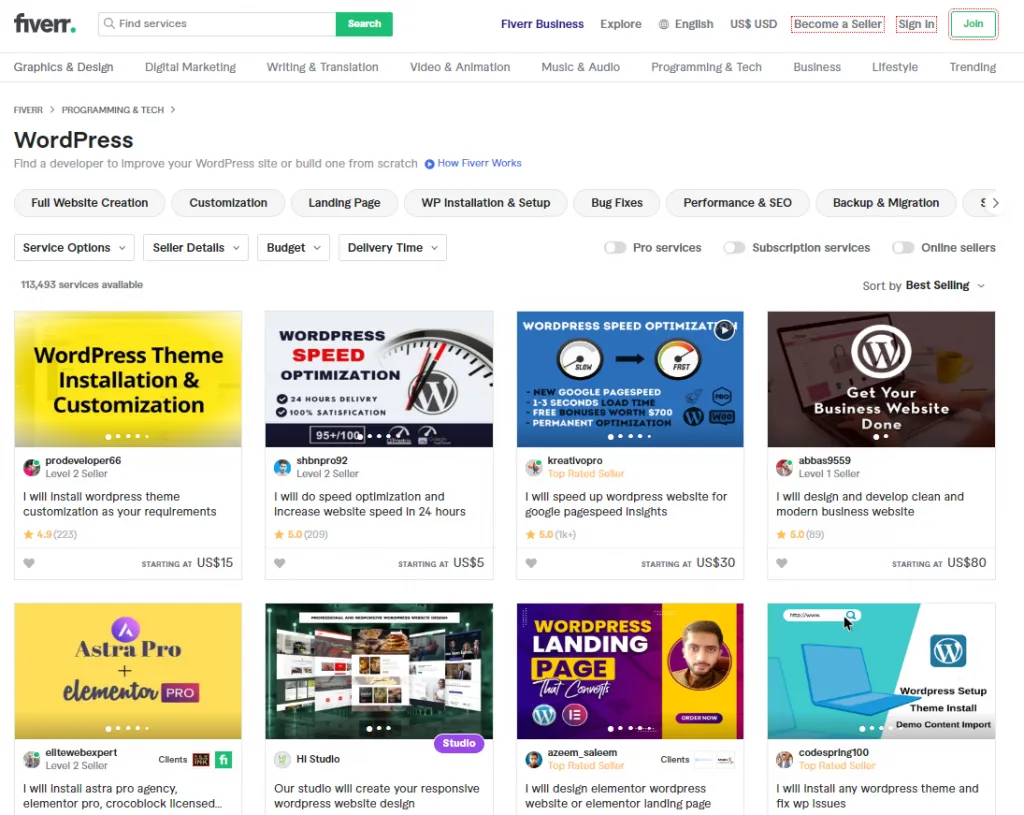The height and width of the screenshot is (815, 1024).
Task: Select the Landing Page chip
Action: [x=344, y=202]
